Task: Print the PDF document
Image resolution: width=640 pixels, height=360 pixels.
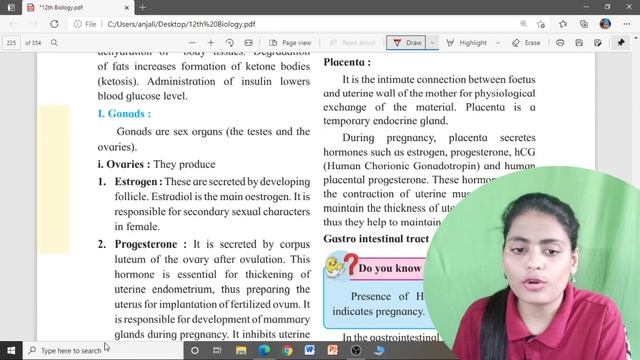Action: tap(560, 42)
